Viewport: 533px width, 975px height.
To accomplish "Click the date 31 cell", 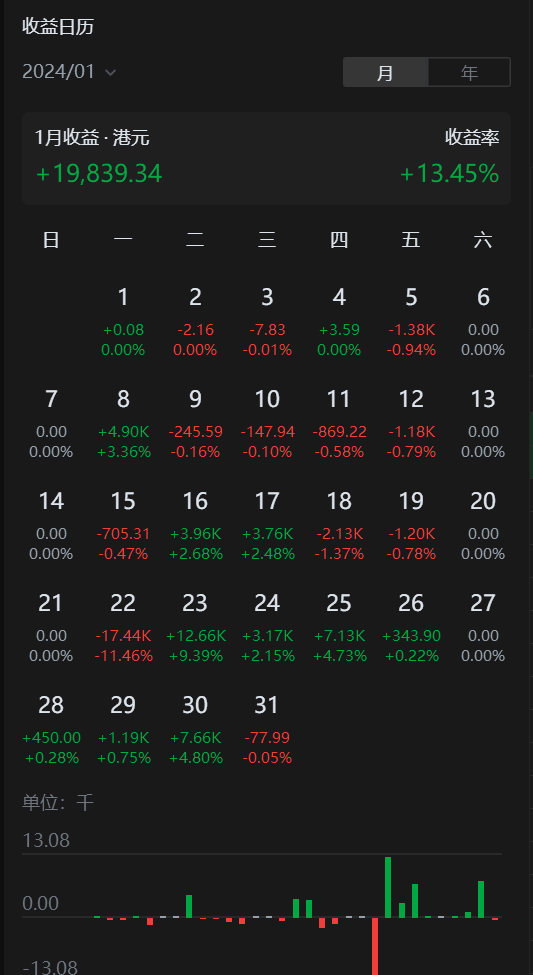I will [x=267, y=731].
